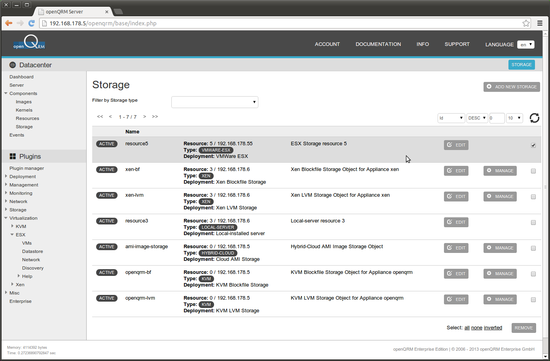550x361 pixels.
Task: Tick the checkbox for xen-bf row
Action: click(x=533, y=171)
